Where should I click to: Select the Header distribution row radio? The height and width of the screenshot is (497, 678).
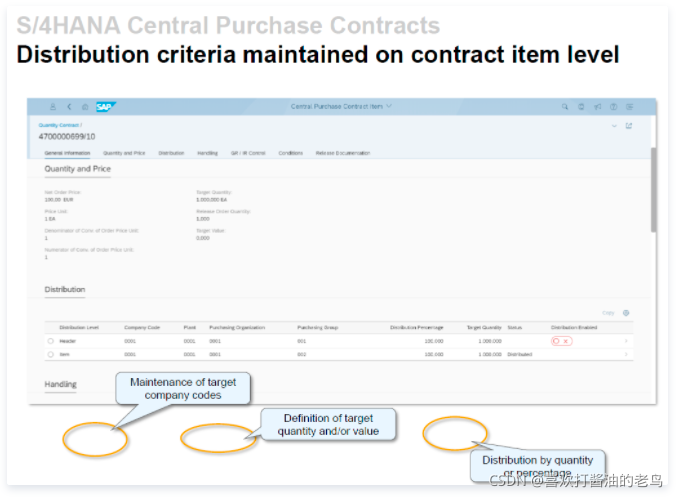[x=51, y=341]
